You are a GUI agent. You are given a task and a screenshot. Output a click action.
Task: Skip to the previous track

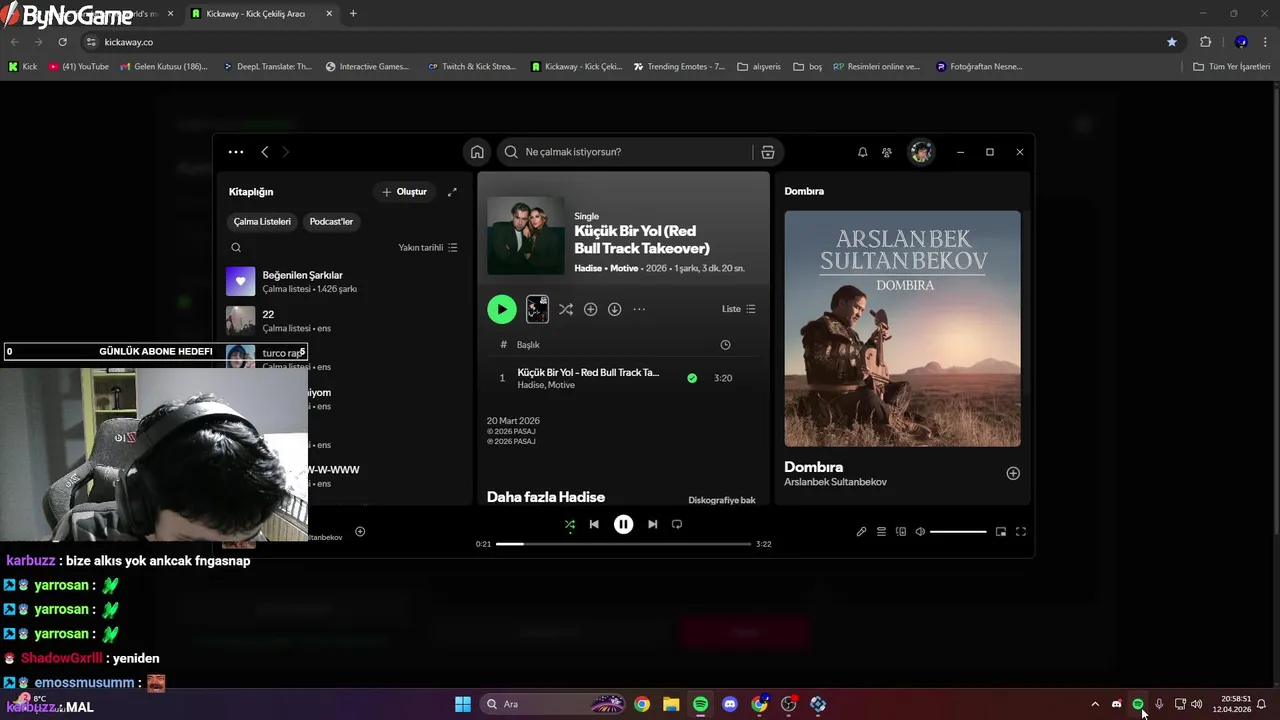tap(594, 524)
